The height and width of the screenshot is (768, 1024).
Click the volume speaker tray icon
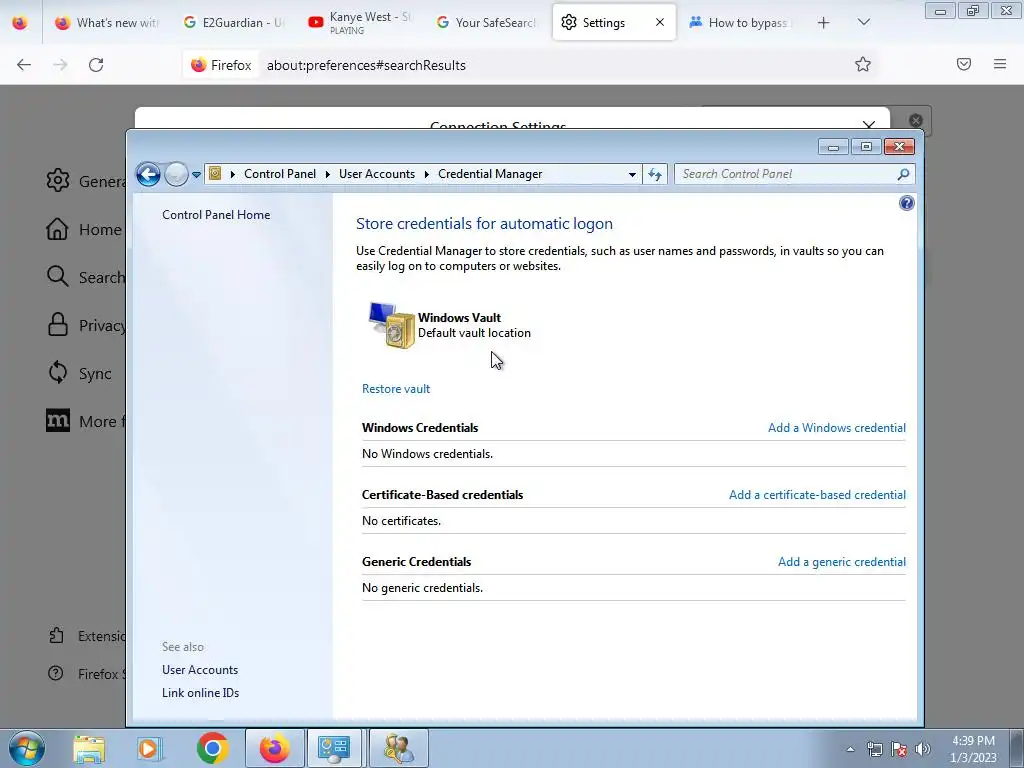coord(922,749)
